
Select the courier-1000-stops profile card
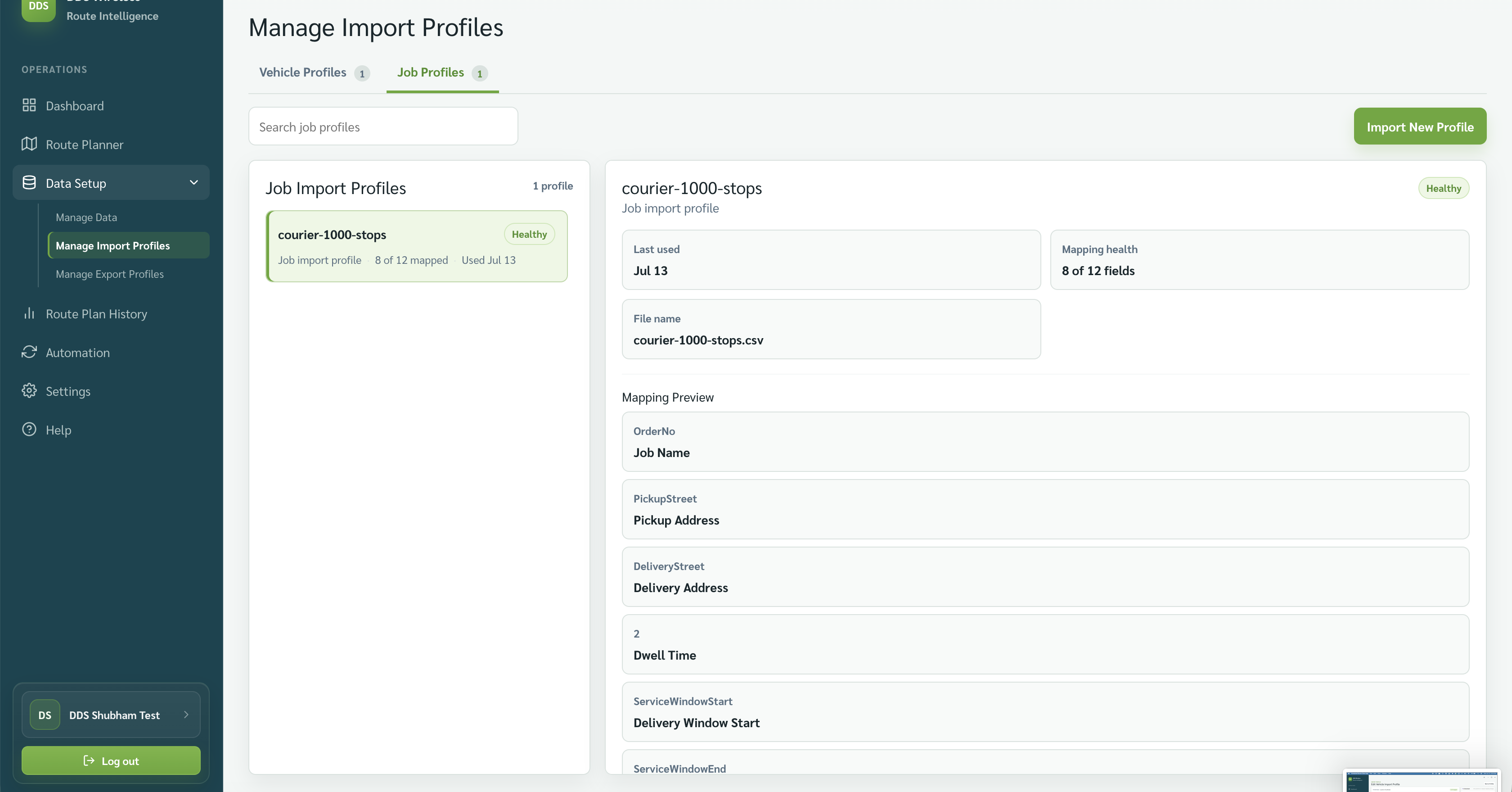[x=417, y=246]
